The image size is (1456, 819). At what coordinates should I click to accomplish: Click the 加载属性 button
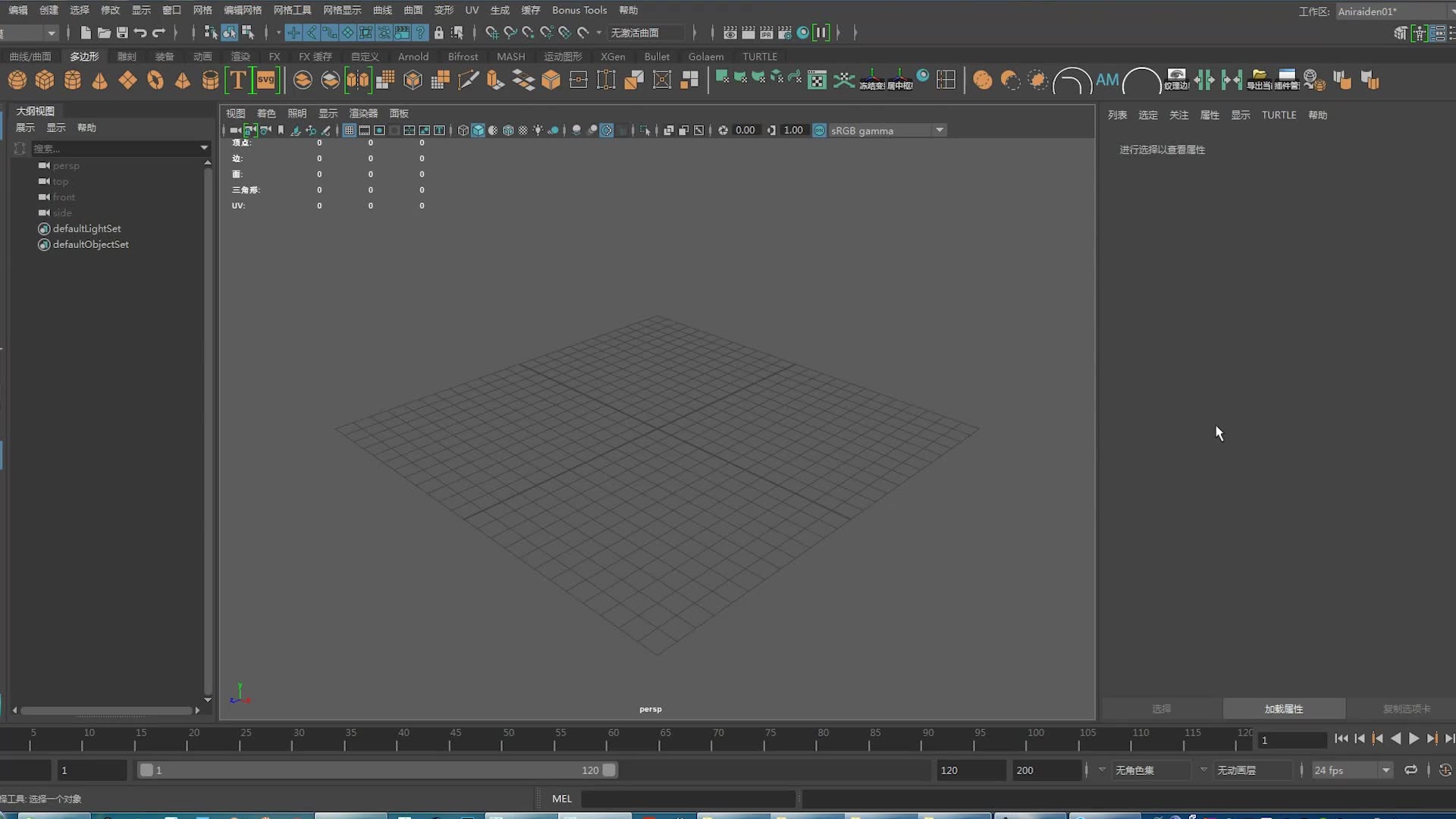point(1283,708)
